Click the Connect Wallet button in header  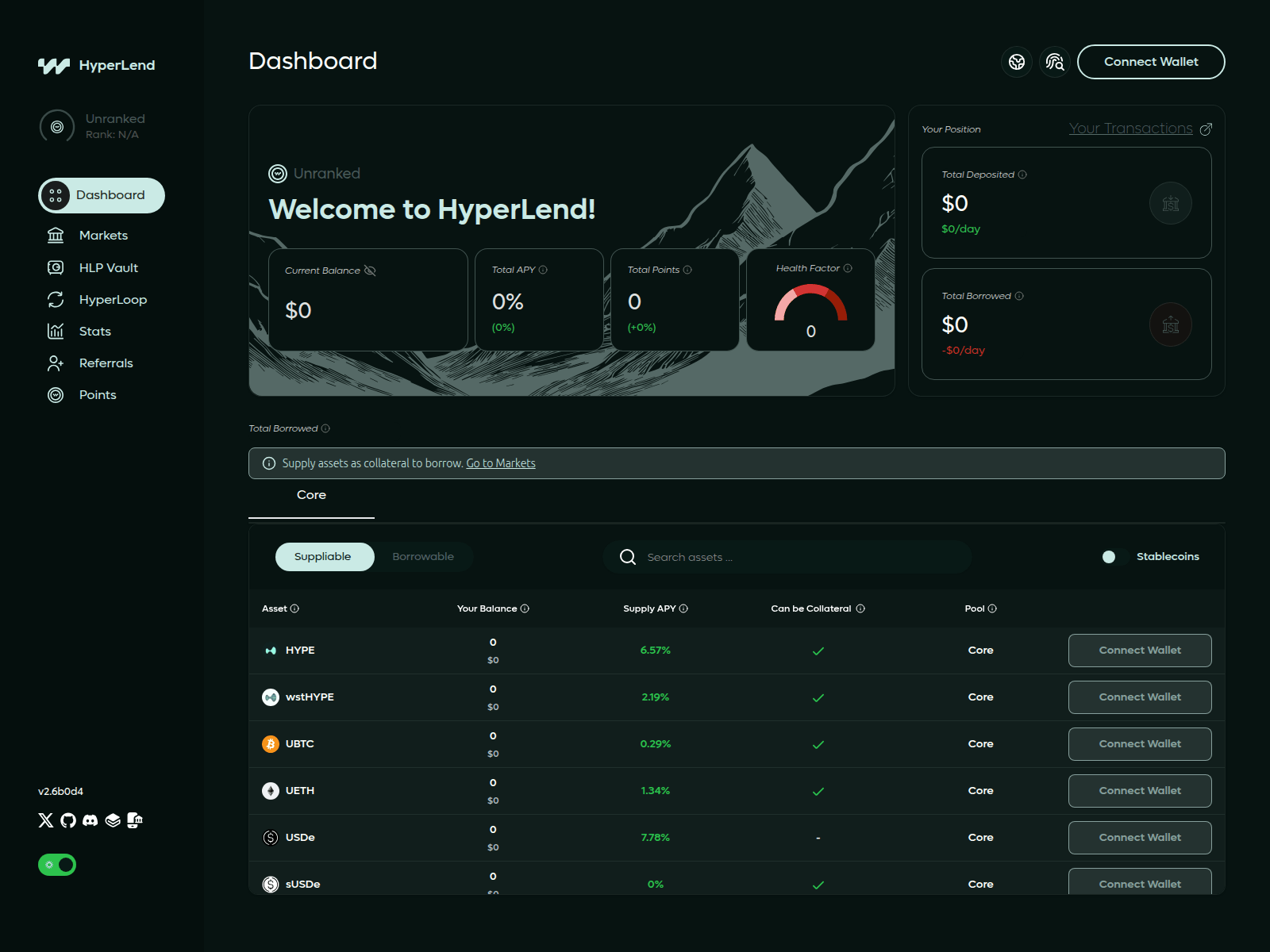click(x=1151, y=62)
